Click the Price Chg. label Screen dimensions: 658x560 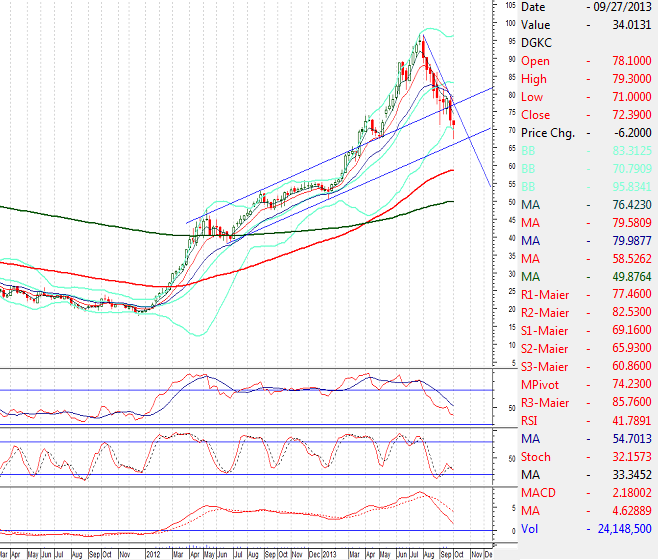pos(549,132)
